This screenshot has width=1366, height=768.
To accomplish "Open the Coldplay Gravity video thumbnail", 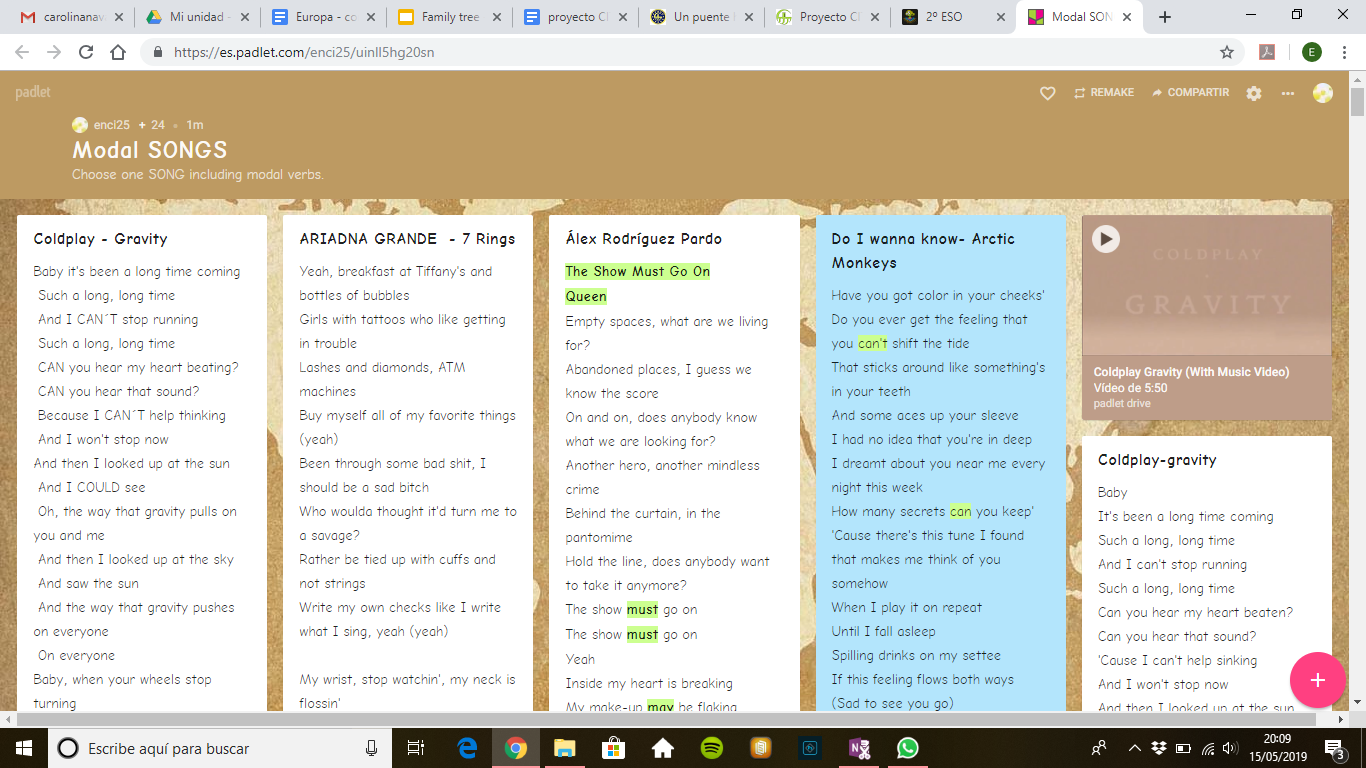I will 1207,285.
